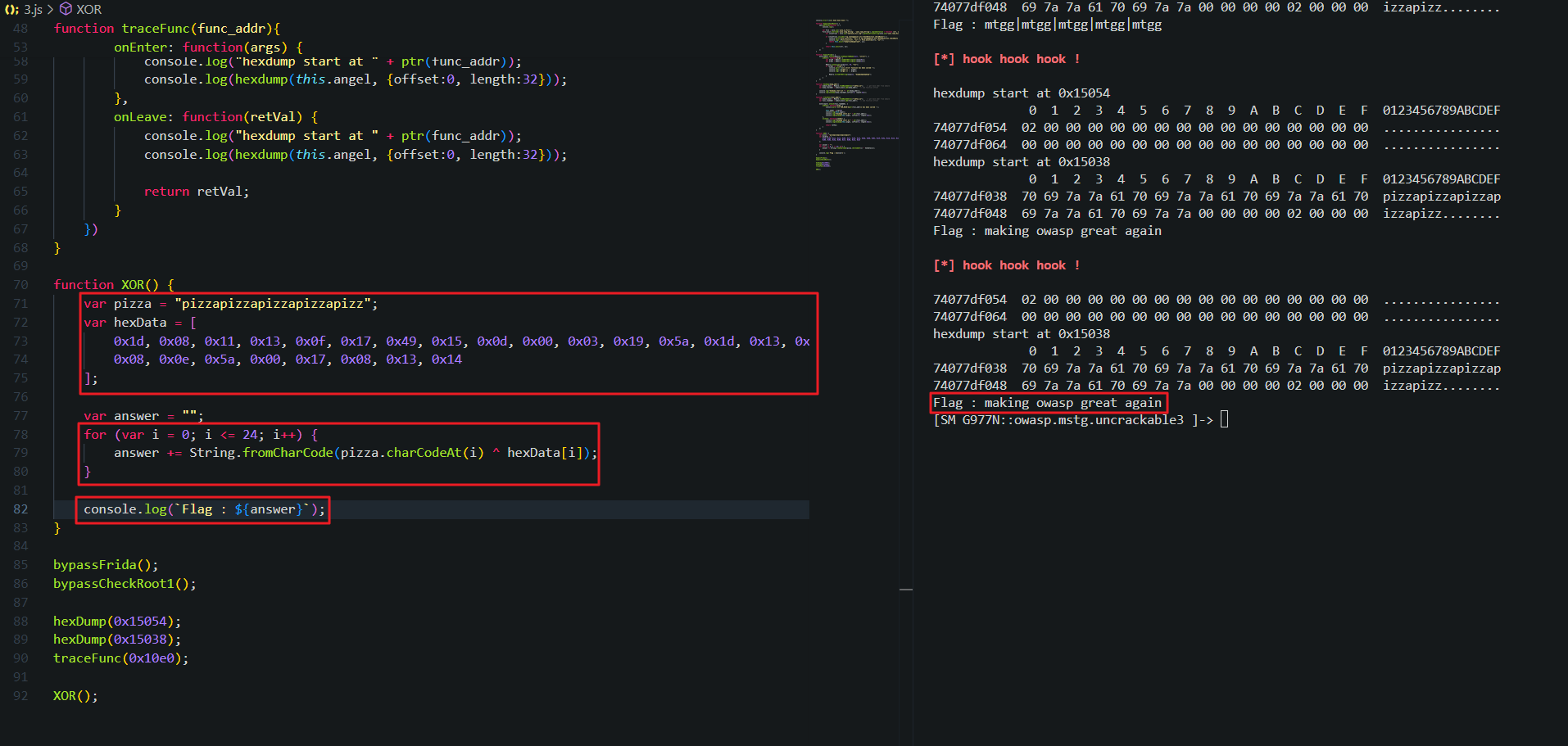Click line number 70 in the gutter
The width and height of the screenshot is (1568, 746).
(20, 285)
